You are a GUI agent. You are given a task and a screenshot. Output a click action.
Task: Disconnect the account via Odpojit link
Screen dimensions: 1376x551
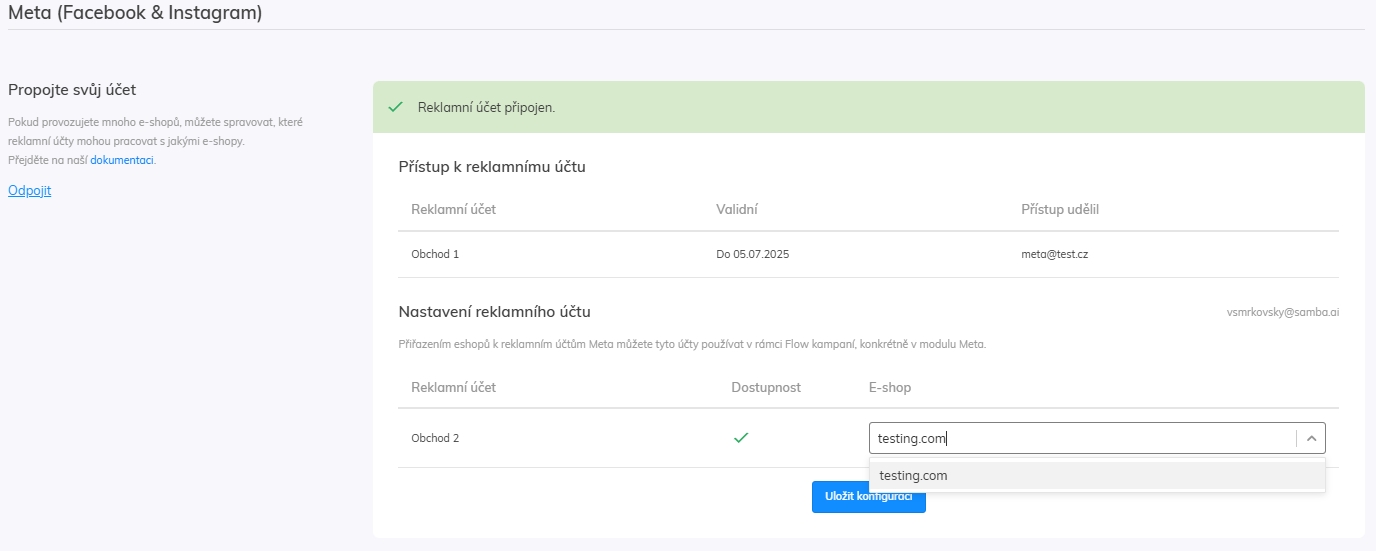pos(29,190)
